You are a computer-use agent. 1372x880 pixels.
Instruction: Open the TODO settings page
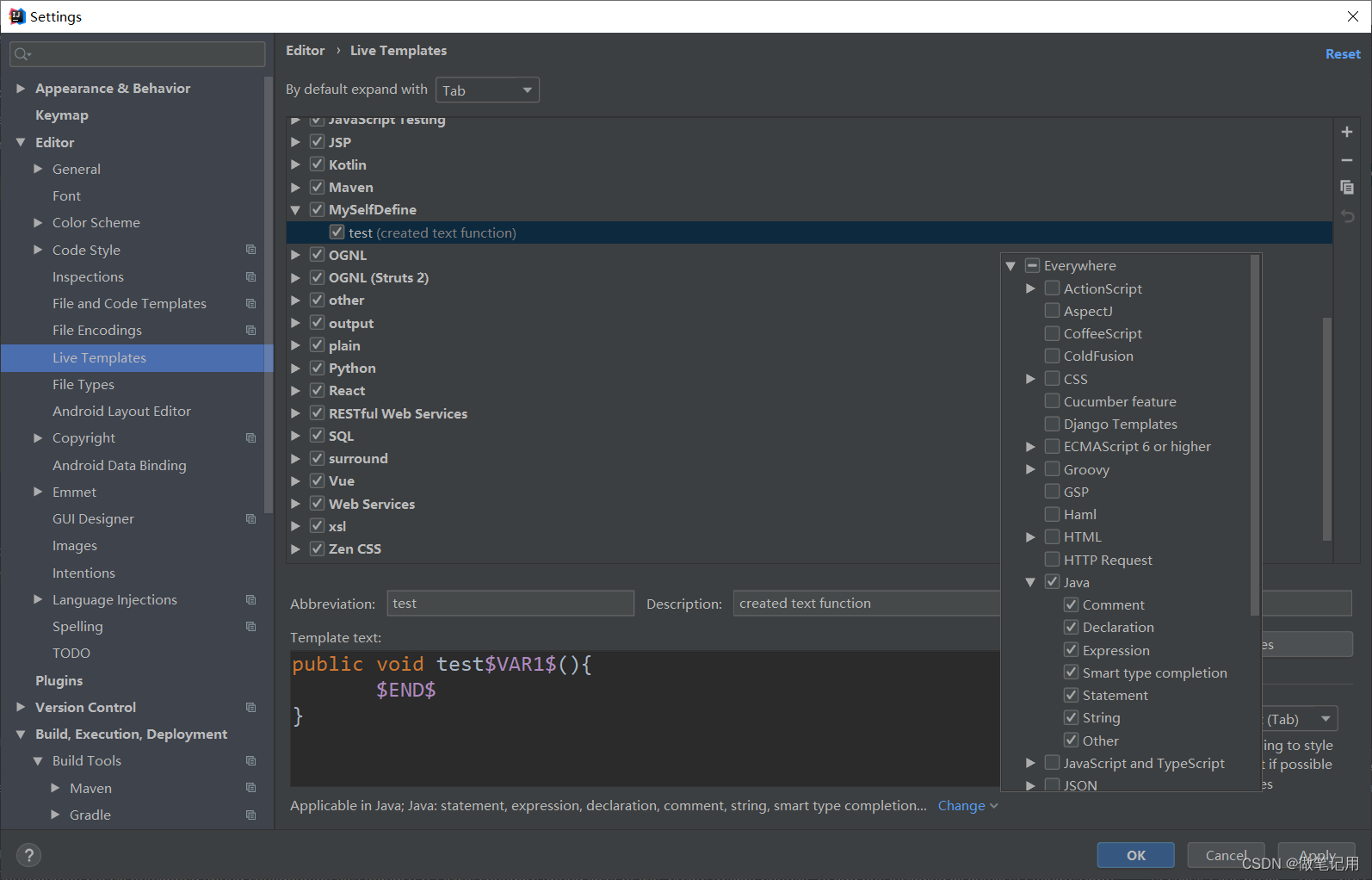[71, 653]
